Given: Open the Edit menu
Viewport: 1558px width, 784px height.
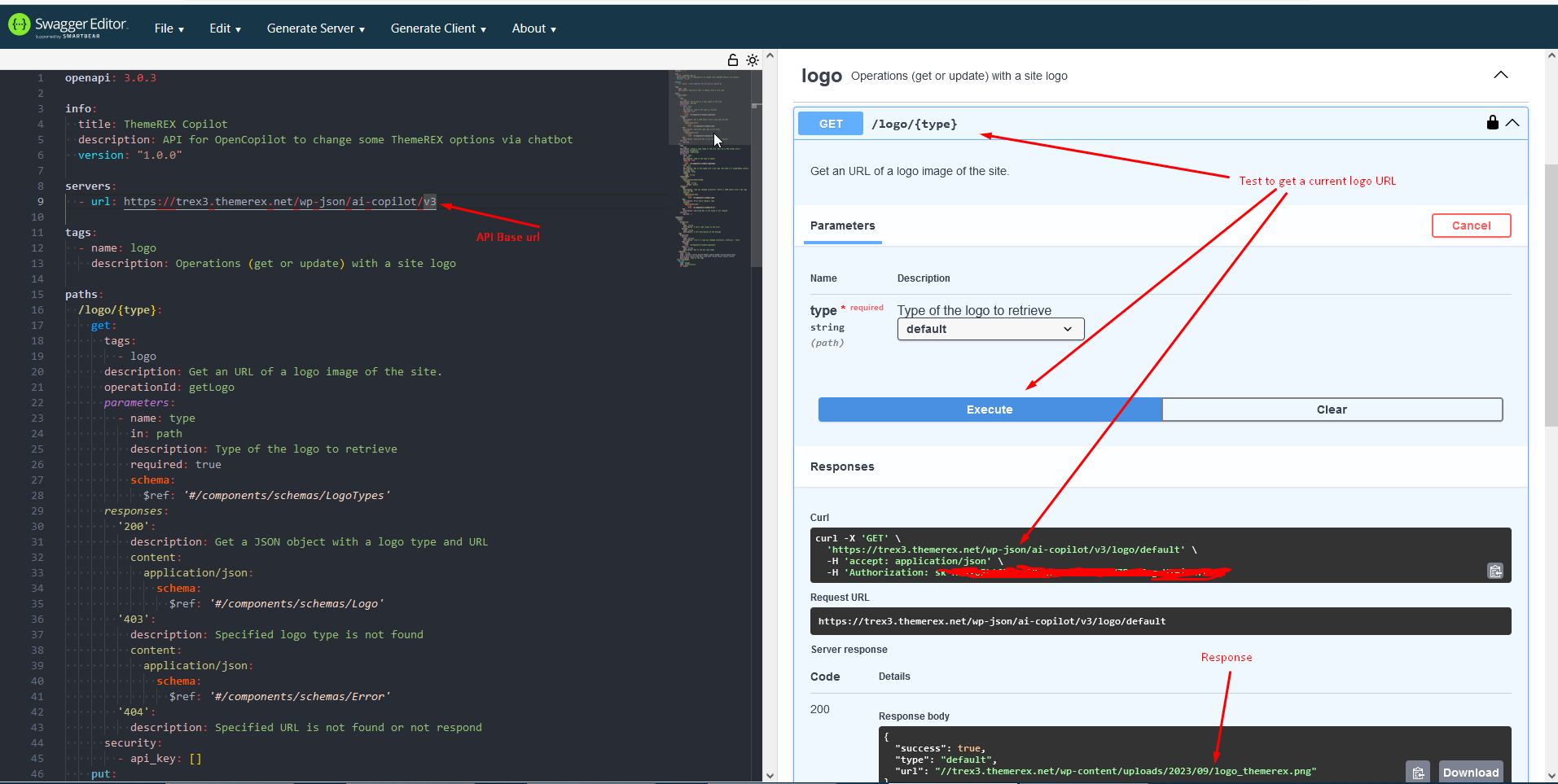Looking at the screenshot, I should 225,28.
